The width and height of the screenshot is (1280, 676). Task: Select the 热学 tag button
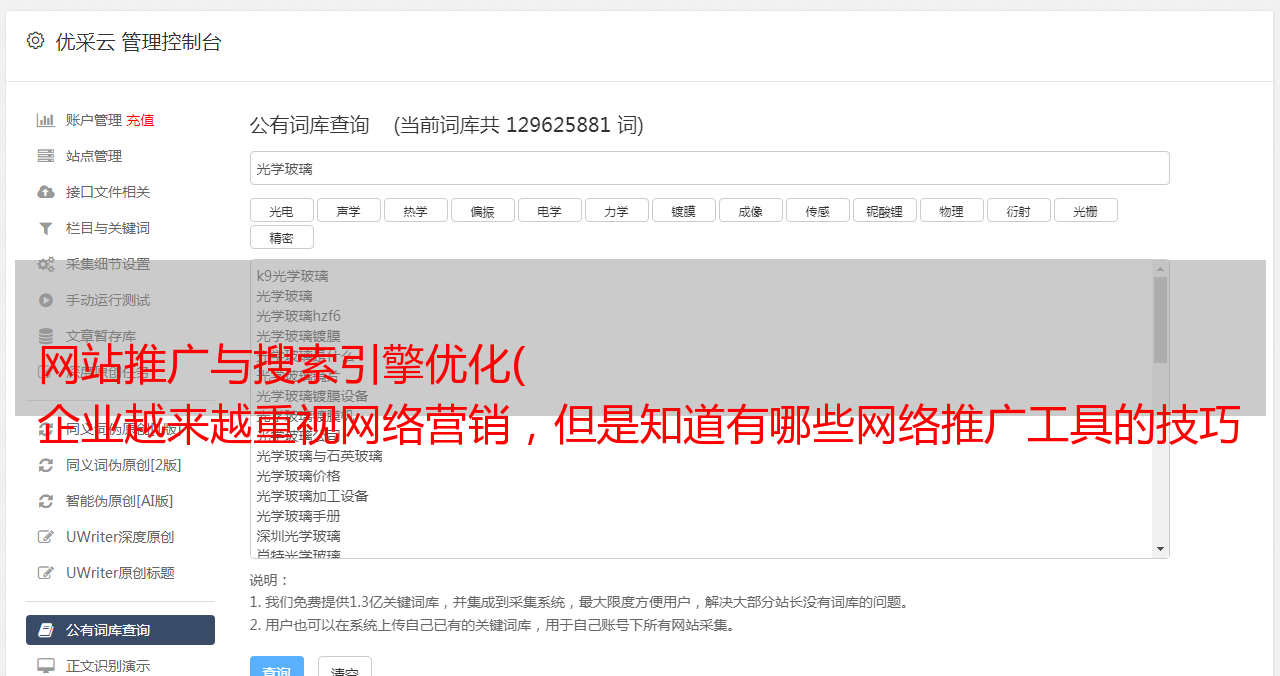tap(416, 210)
